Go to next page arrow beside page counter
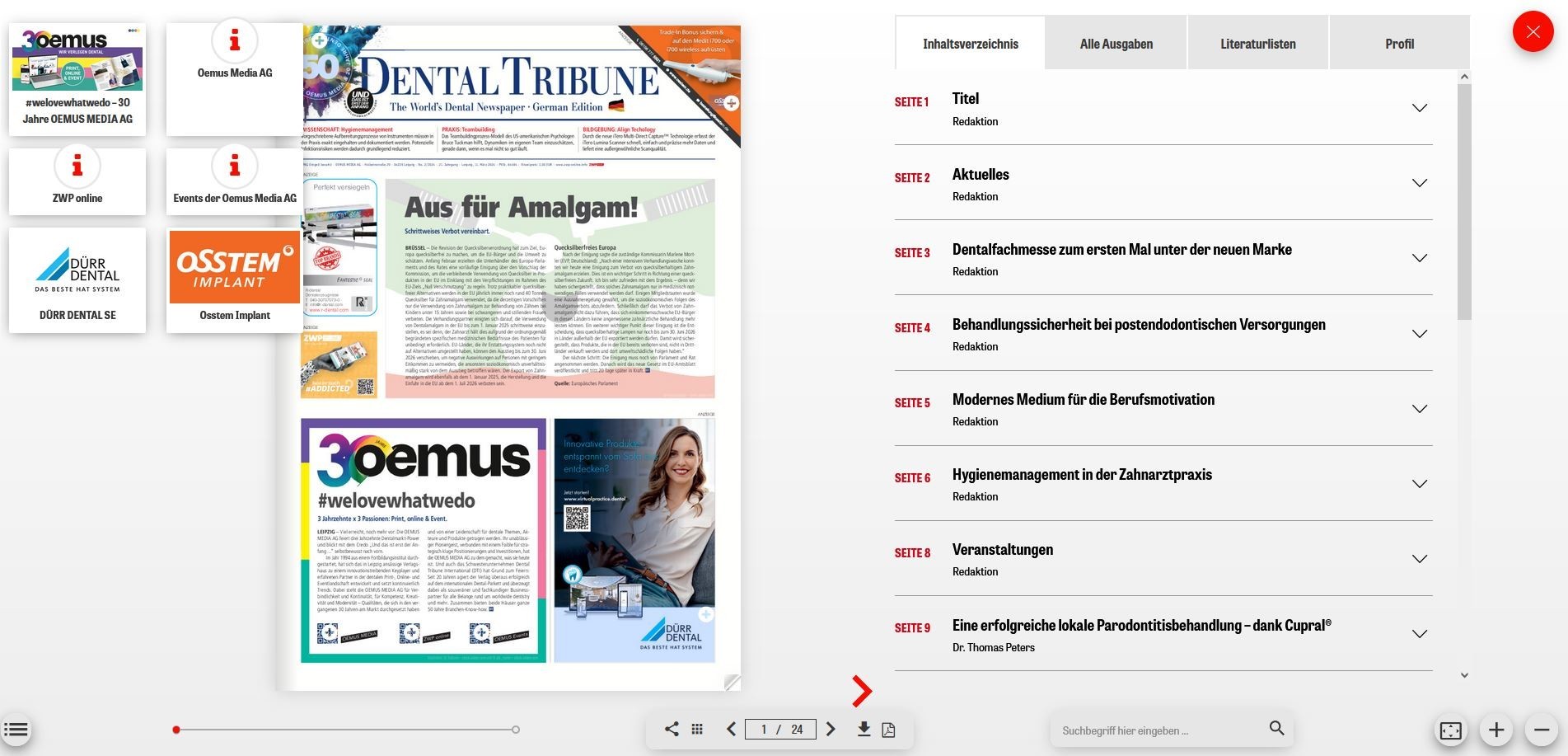The image size is (1568, 756). [831, 729]
